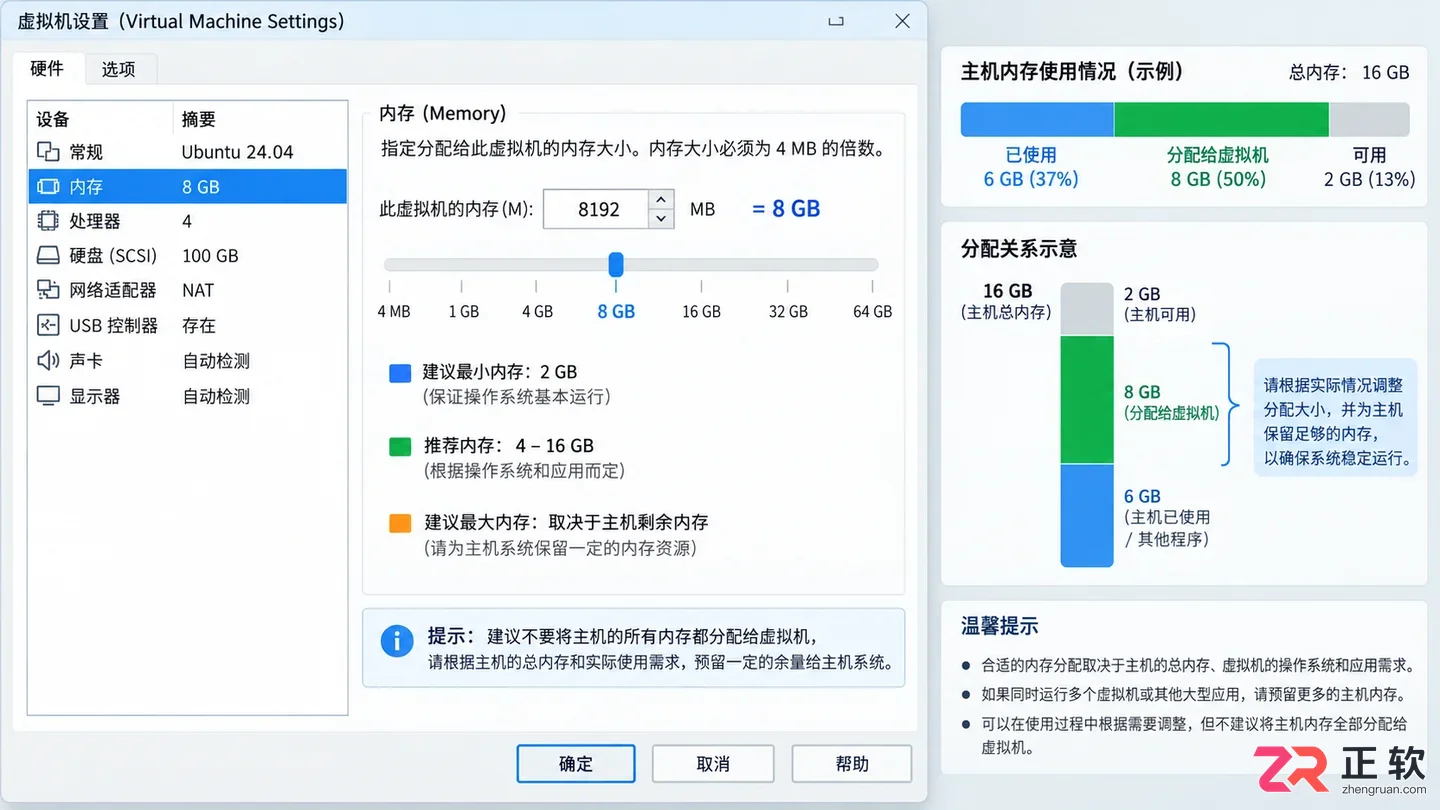Click the 64 GB slider tick label

coord(872,311)
